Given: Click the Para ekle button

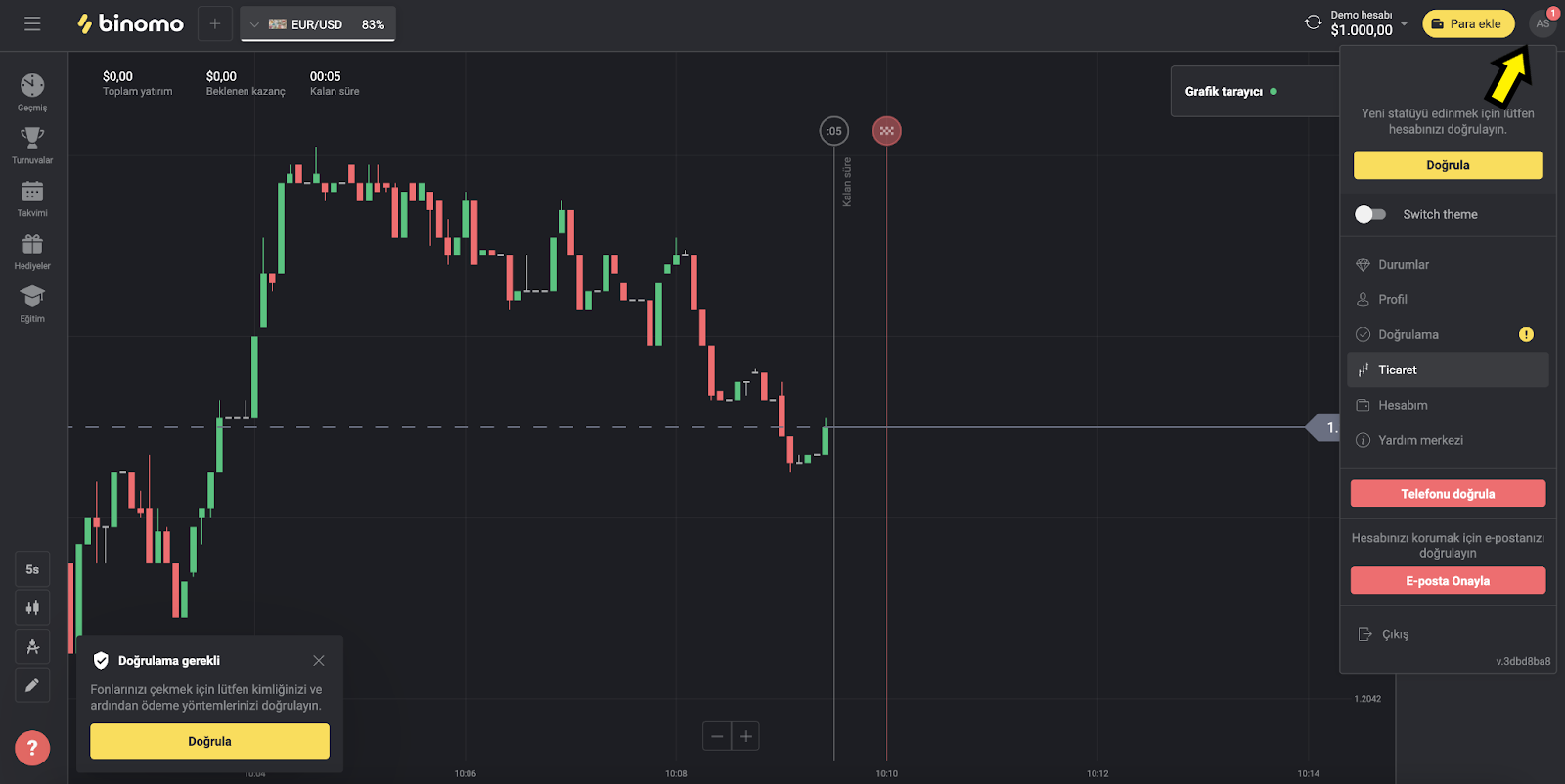Looking at the screenshot, I should (1467, 23).
